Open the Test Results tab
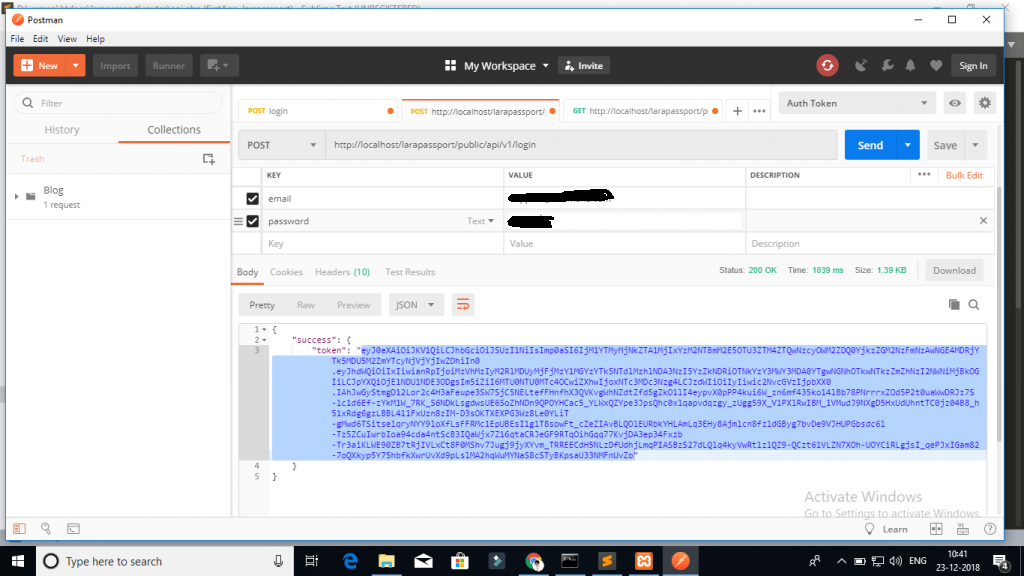 pyautogui.click(x=410, y=272)
